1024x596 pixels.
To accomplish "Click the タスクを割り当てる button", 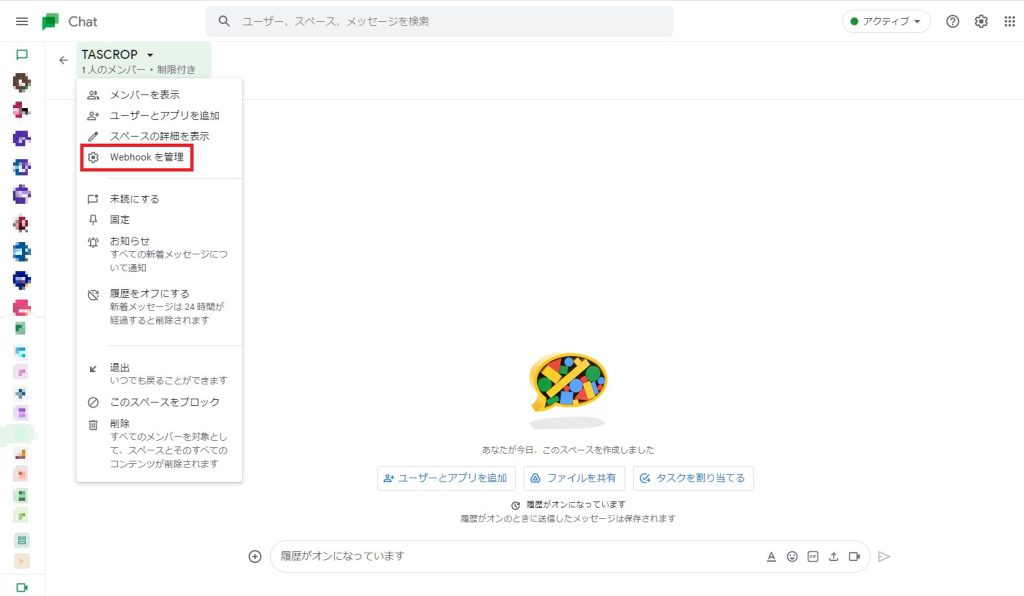I will point(693,478).
